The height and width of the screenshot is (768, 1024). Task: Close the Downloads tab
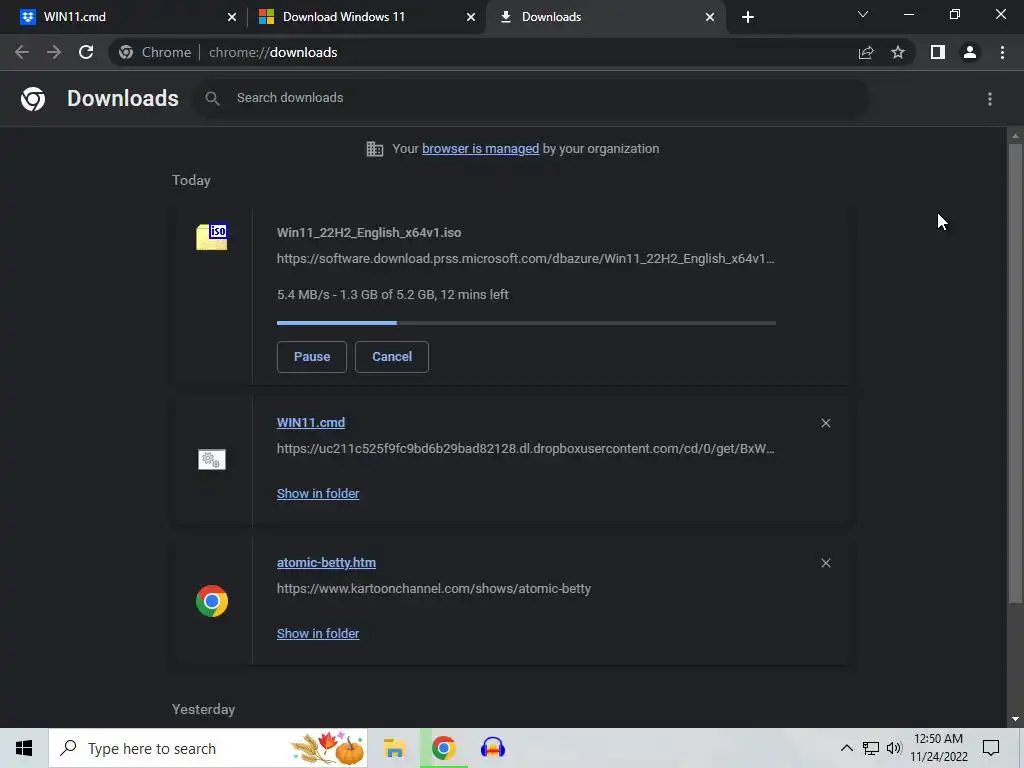710,17
